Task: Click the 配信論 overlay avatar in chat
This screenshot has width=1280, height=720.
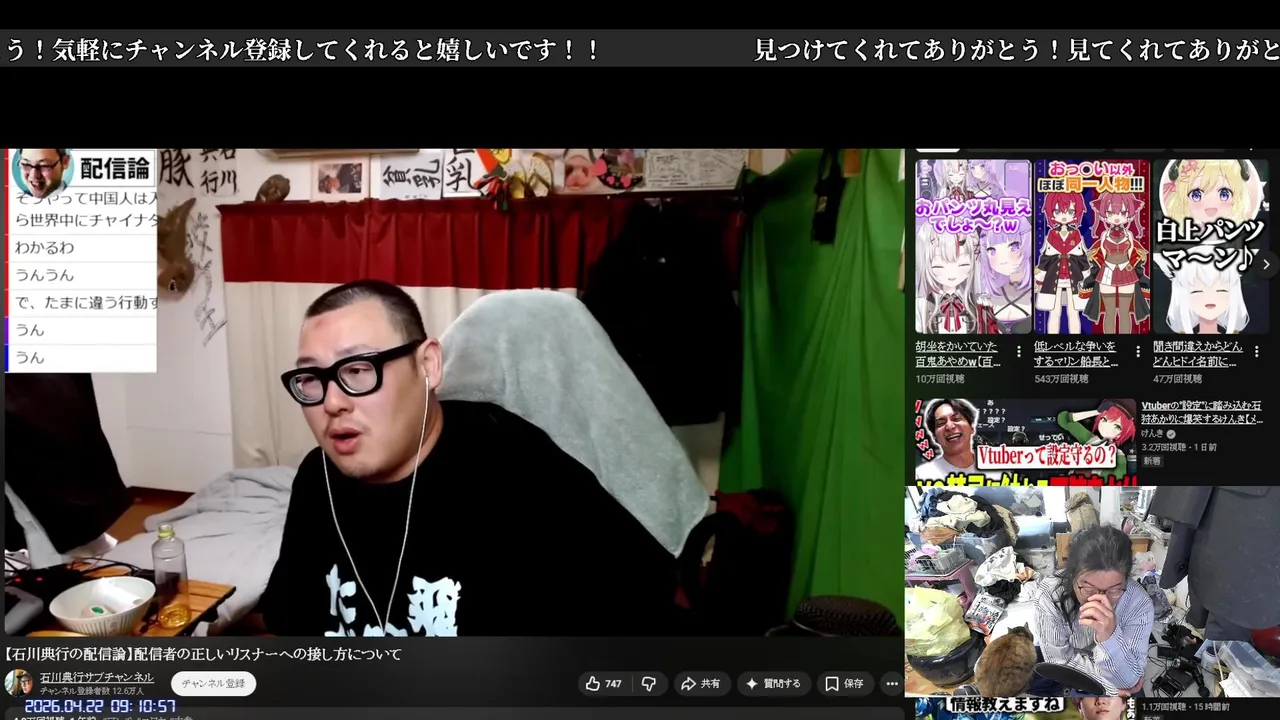Action: coord(41,170)
